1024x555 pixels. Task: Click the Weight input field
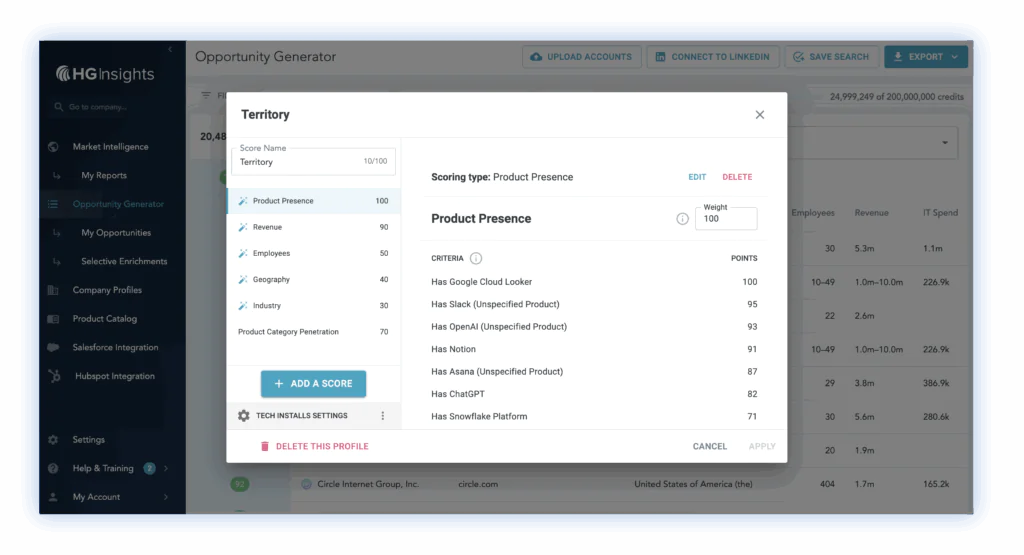tap(726, 219)
